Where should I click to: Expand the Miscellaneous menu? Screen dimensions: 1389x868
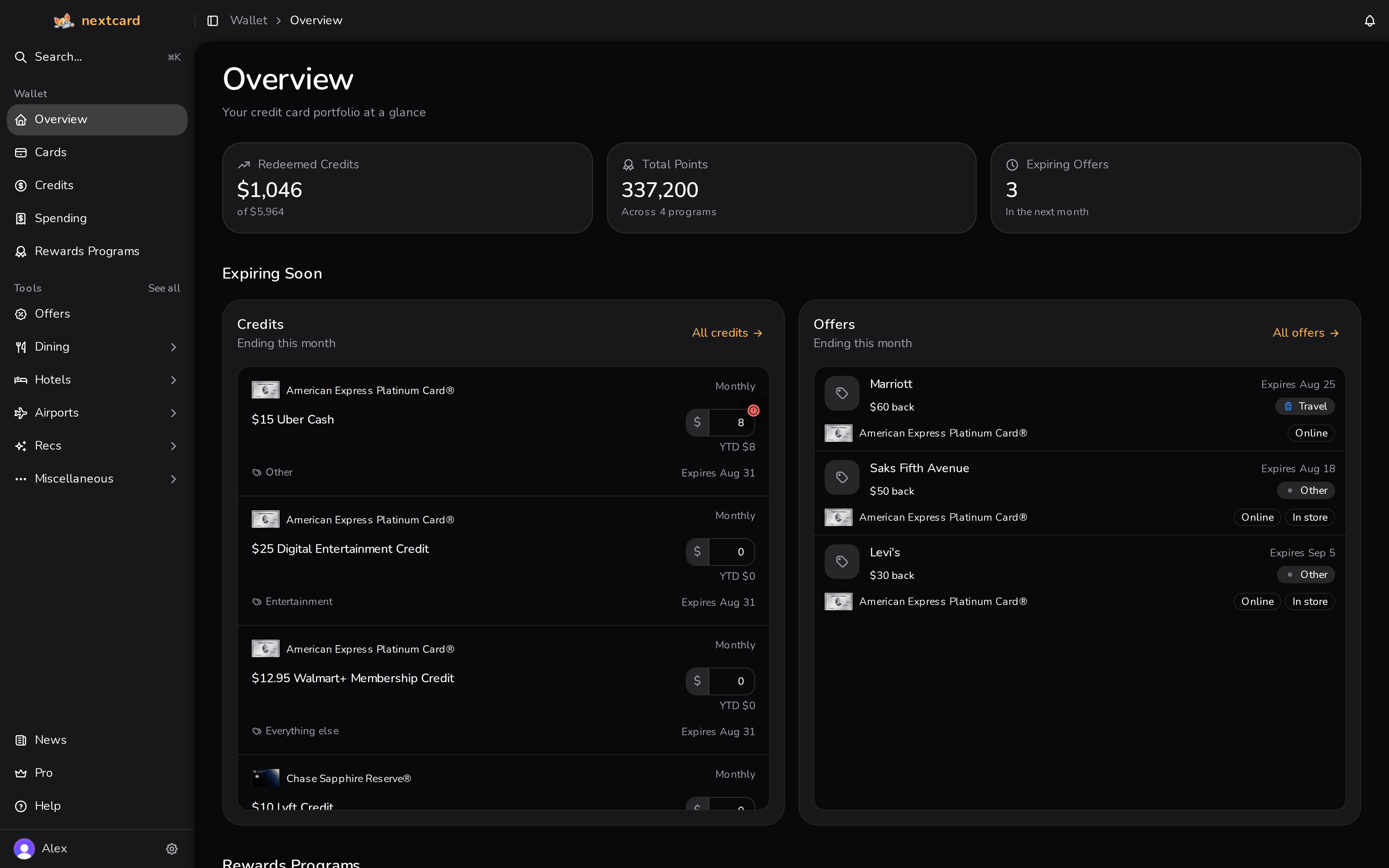click(x=97, y=479)
